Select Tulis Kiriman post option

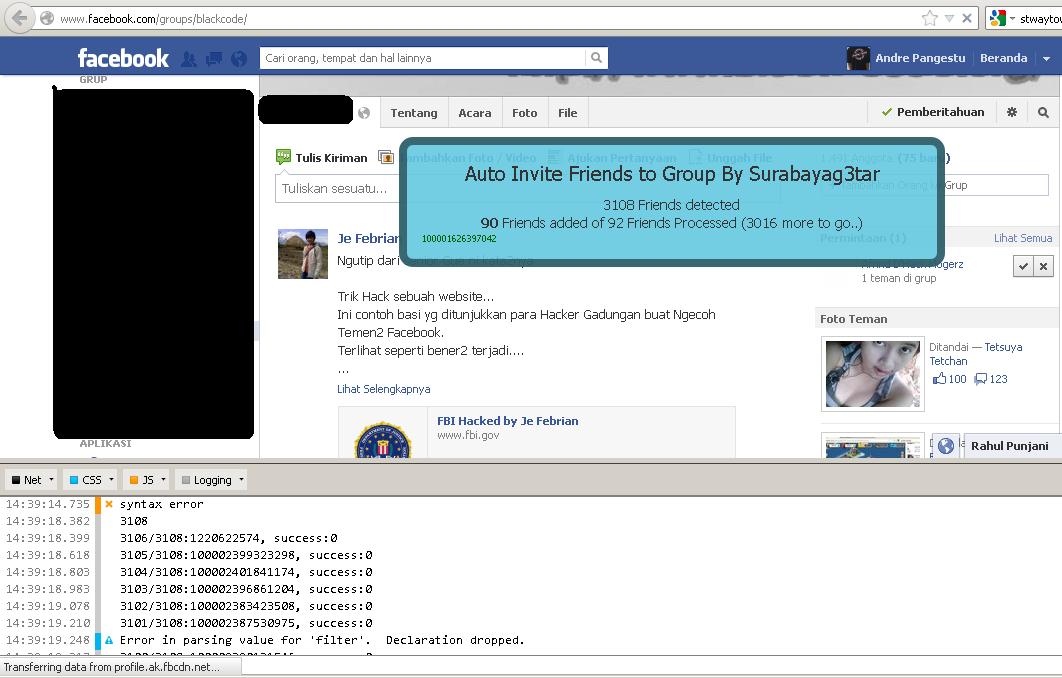[x=322, y=157]
